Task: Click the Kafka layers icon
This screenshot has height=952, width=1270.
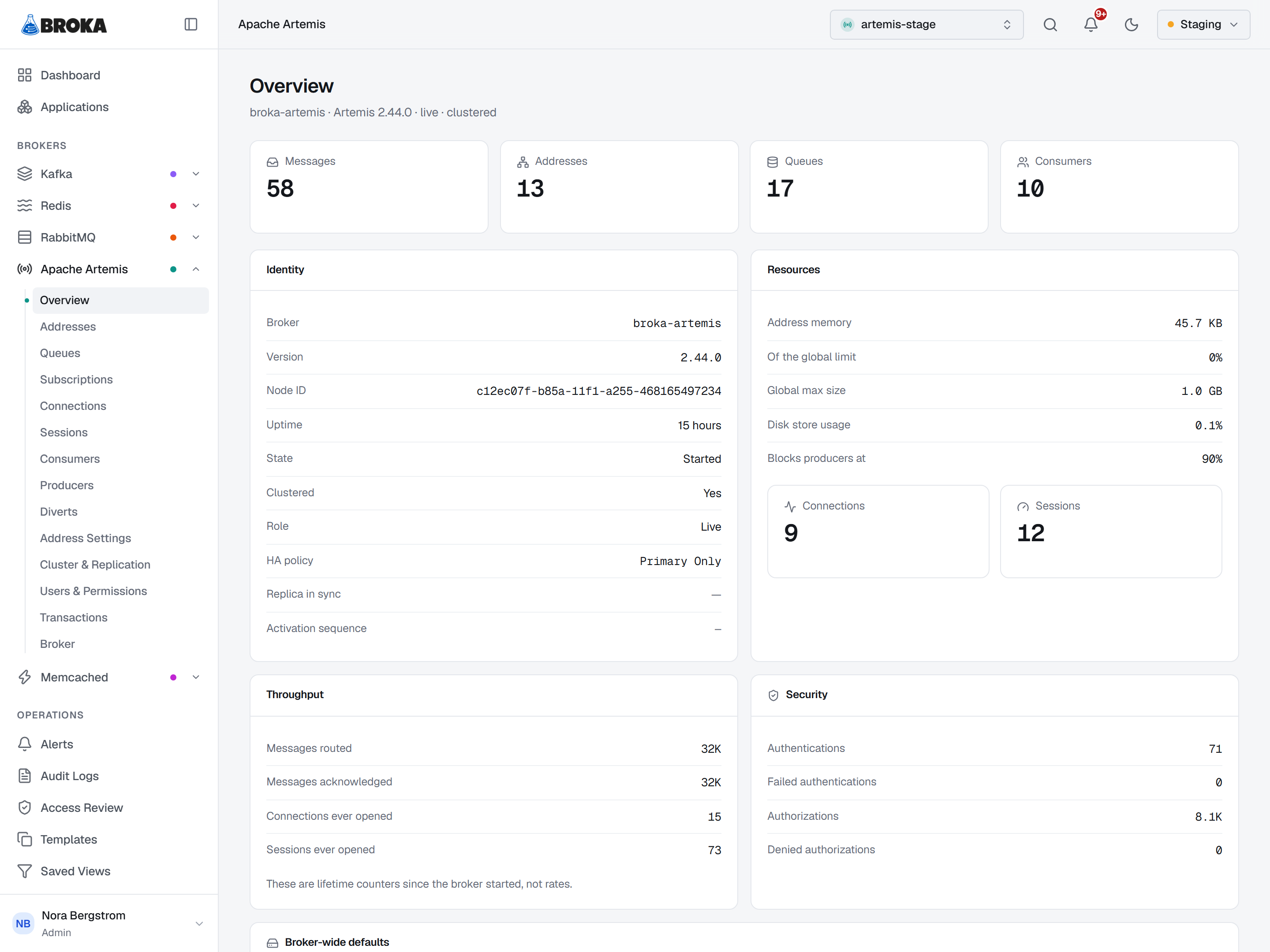Action: click(x=25, y=174)
